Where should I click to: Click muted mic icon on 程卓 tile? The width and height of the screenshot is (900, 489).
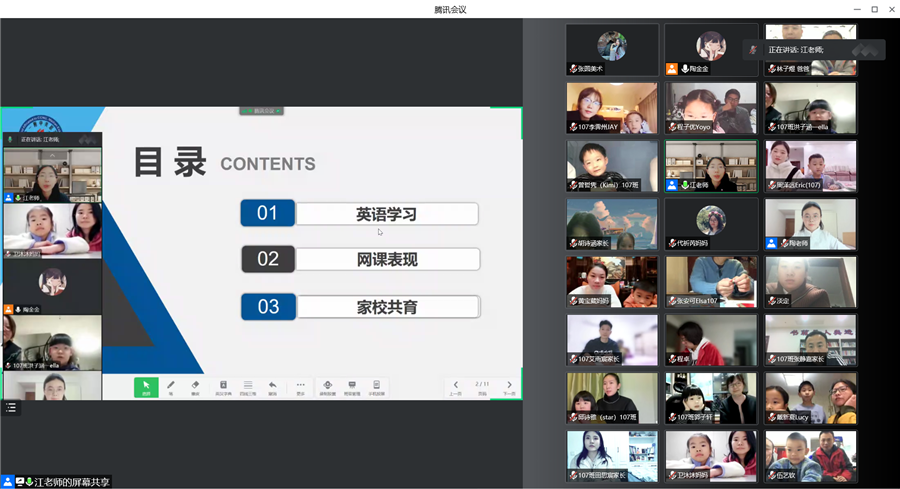(672, 360)
